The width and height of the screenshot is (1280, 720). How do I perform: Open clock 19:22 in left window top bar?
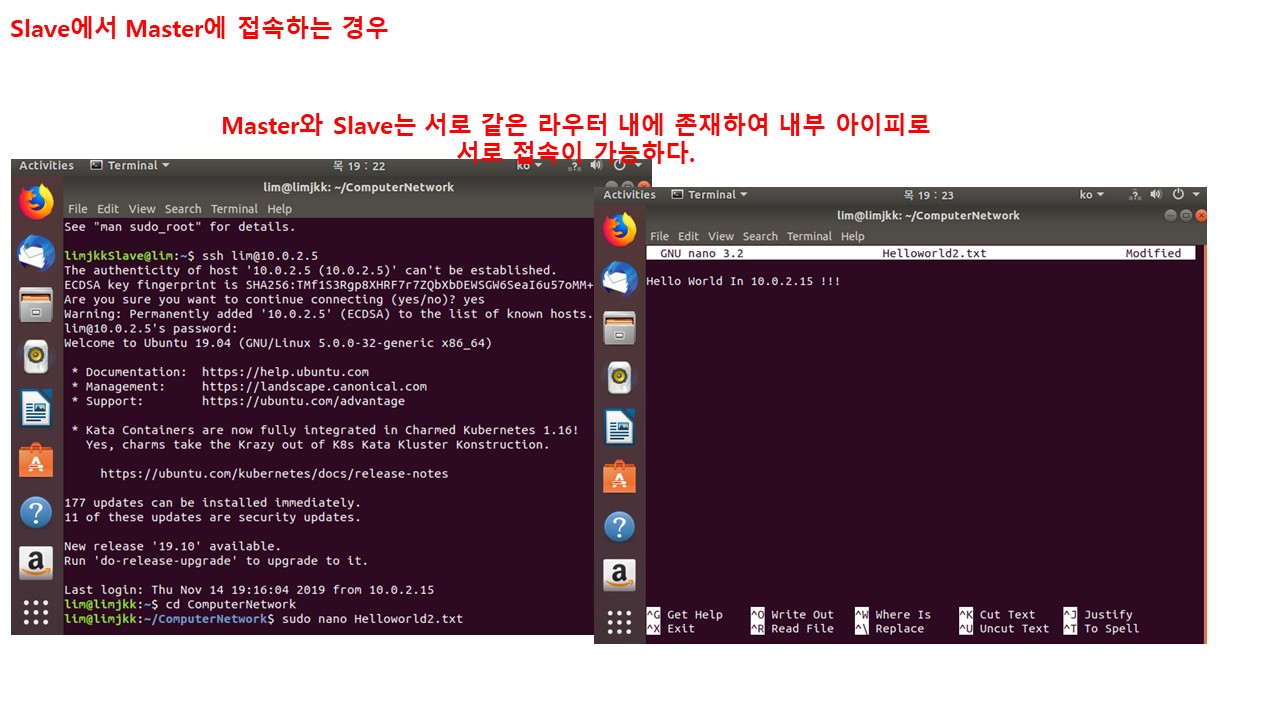pyautogui.click(x=359, y=166)
